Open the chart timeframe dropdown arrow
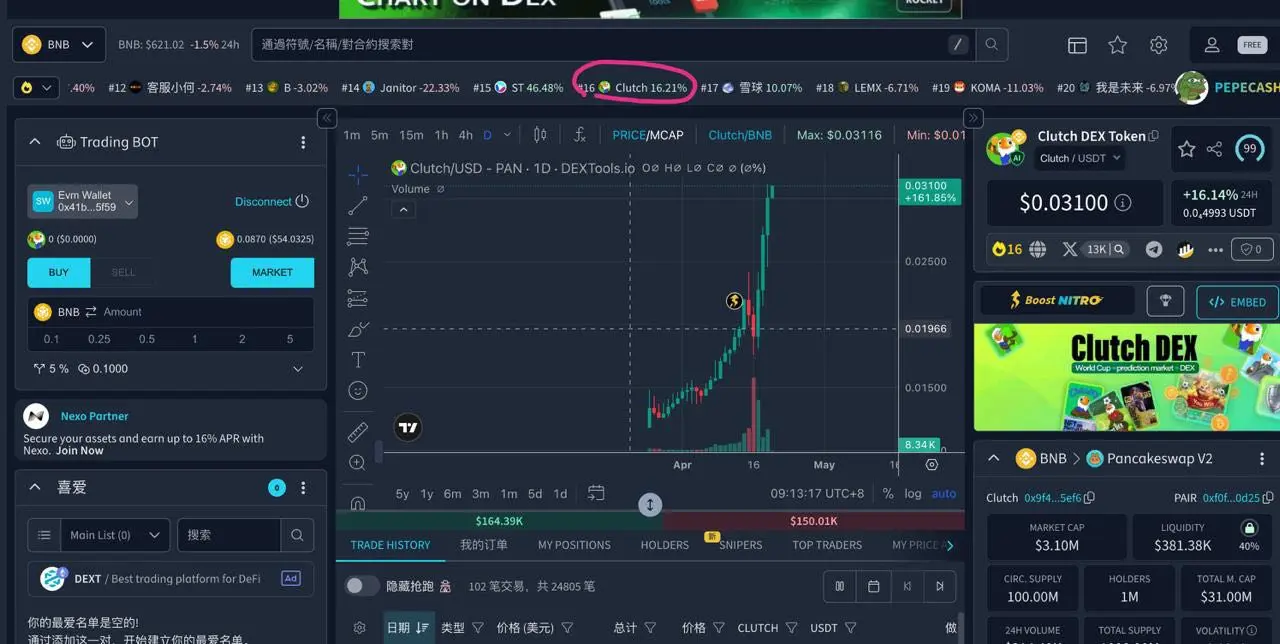Image resolution: width=1280 pixels, height=644 pixels. (x=507, y=135)
